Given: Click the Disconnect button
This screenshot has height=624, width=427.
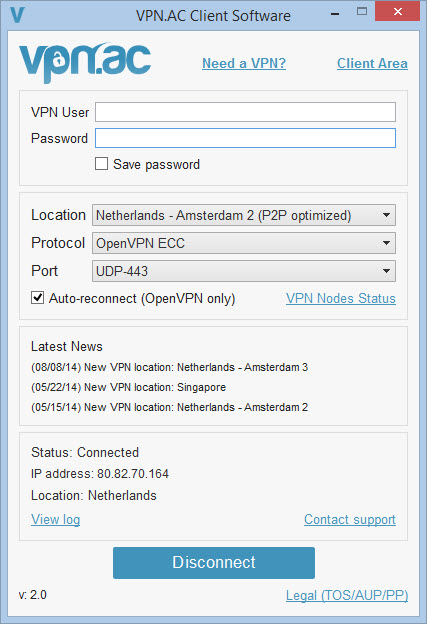Looking at the screenshot, I should click(x=214, y=563).
